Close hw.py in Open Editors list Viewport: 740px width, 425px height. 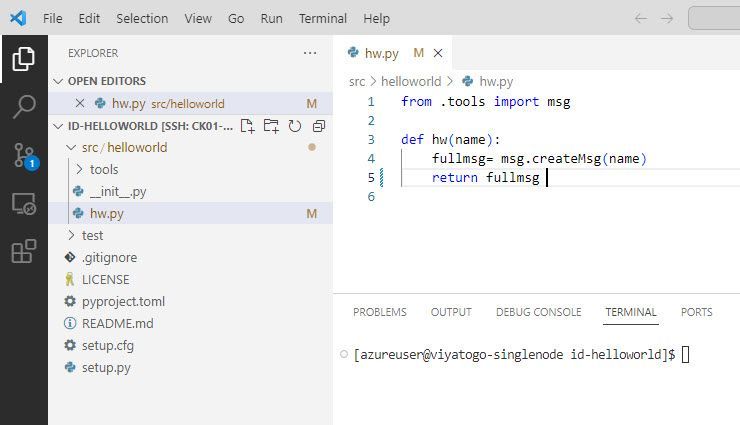click(80, 103)
